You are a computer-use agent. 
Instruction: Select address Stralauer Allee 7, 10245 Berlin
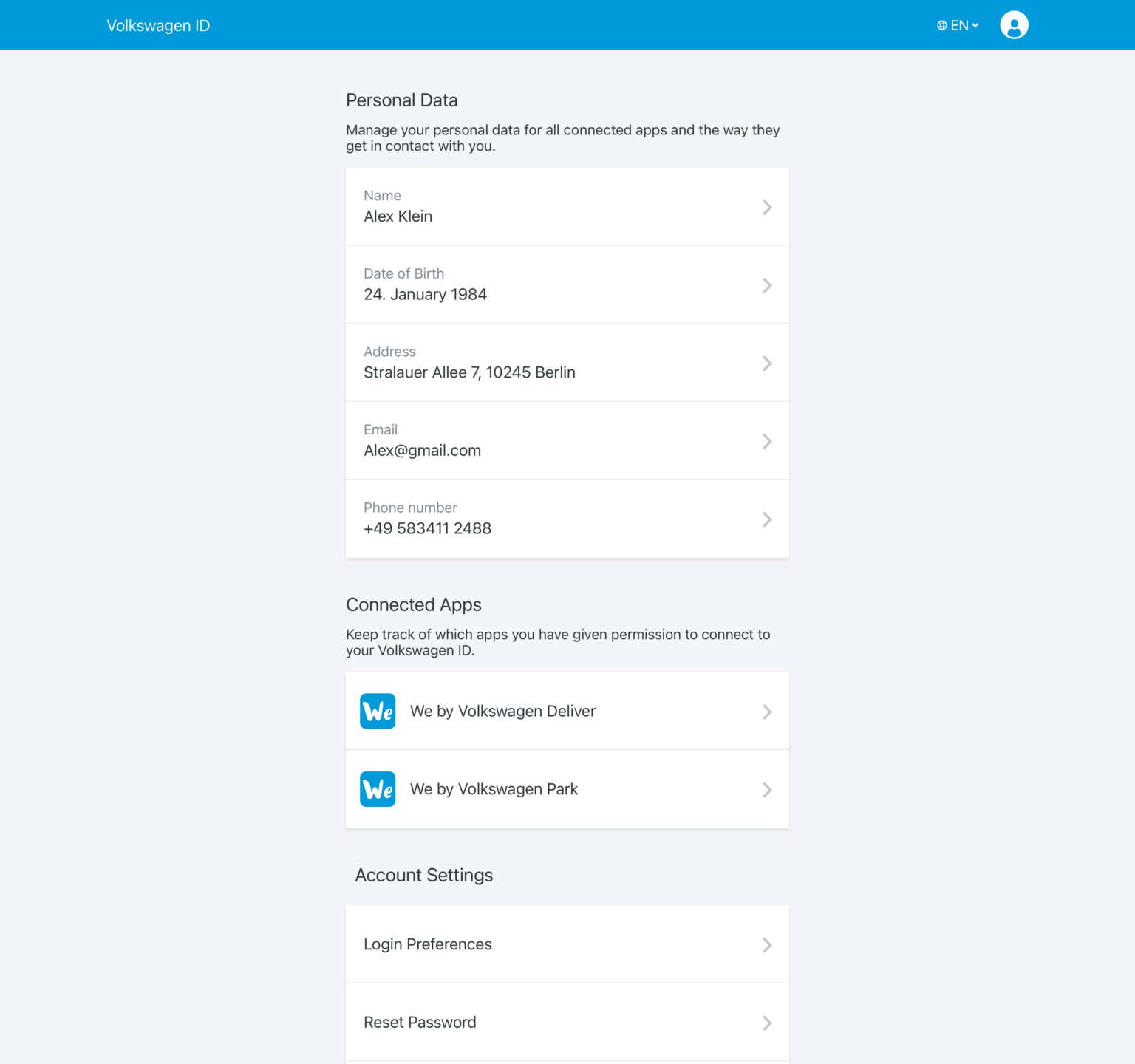click(x=470, y=372)
